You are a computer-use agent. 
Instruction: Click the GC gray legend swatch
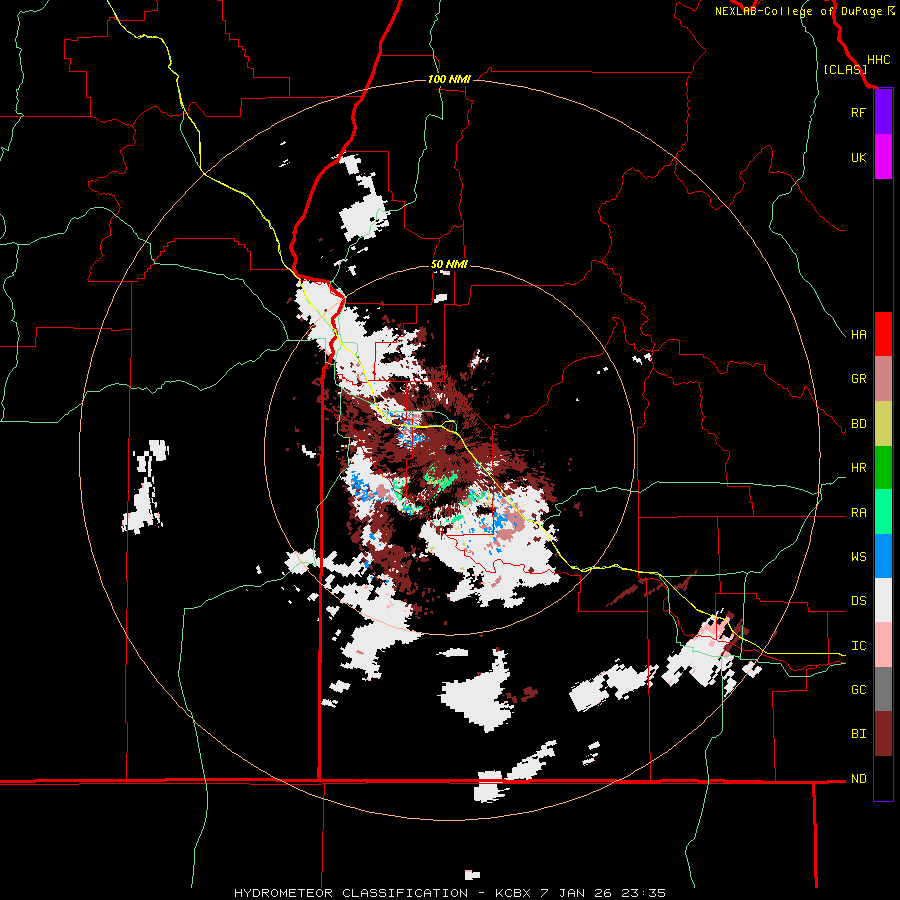[883, 689]
